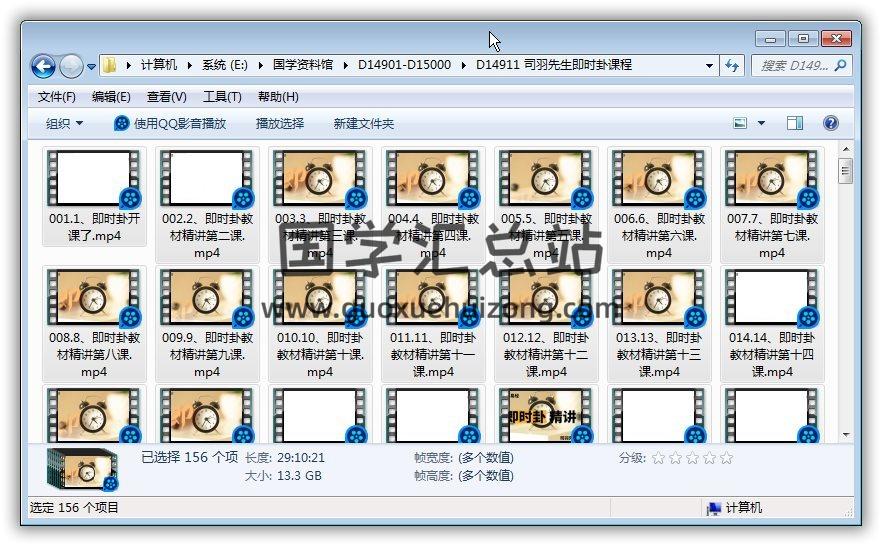Open the recent locations dropdown arrow
This screenshot has width=882, height=546.
[91, 66]
